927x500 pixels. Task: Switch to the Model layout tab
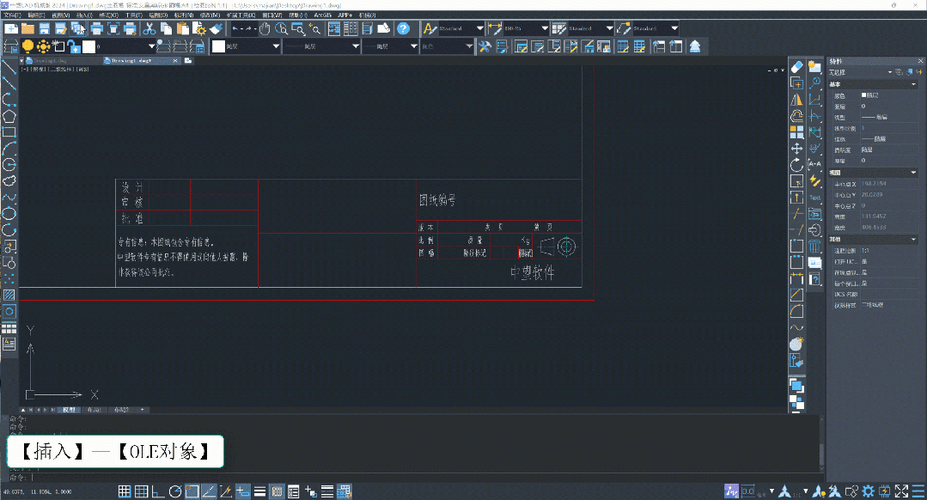tap(69, 410)
